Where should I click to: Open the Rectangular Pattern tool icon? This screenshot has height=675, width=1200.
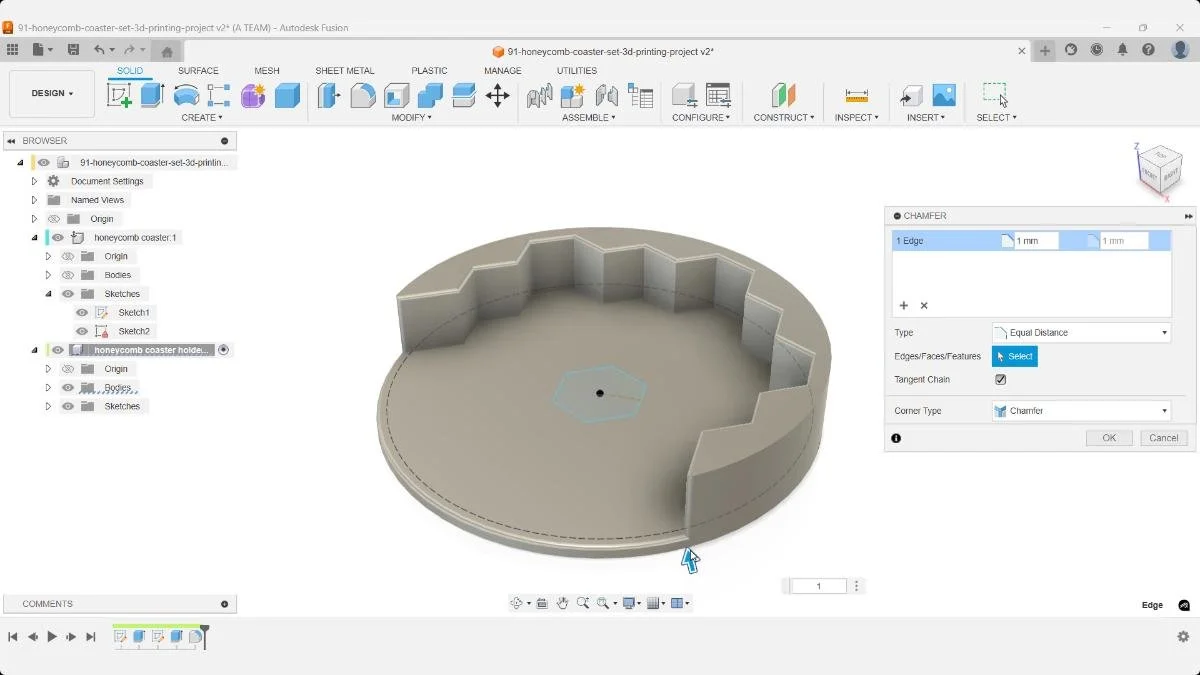(x=219, y=95)
